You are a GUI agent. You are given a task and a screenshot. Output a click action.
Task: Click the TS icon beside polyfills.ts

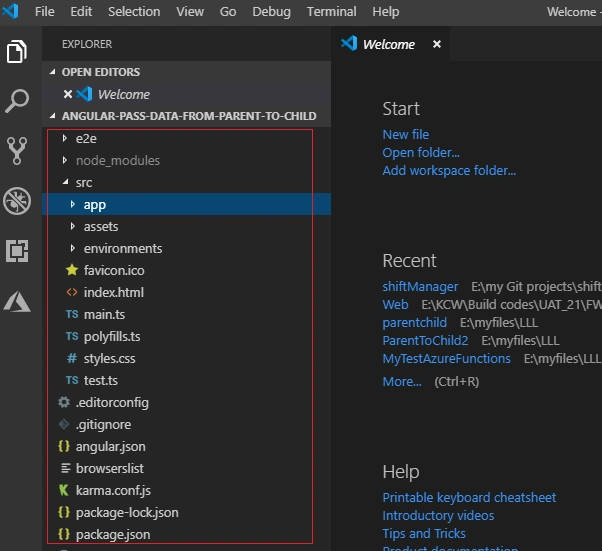coord(72,336)
